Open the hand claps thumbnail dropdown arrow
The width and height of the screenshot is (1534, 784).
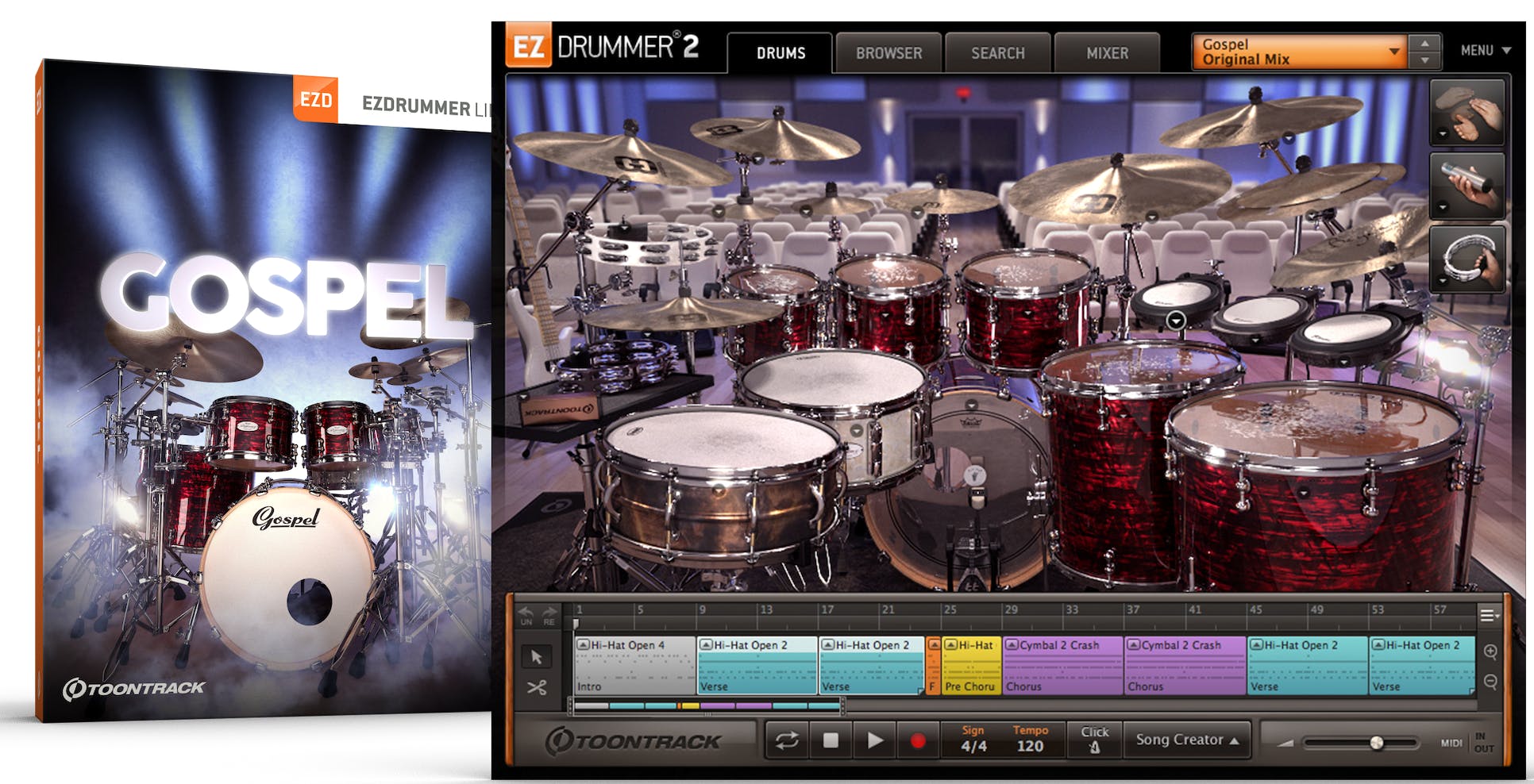point(1443,135)
